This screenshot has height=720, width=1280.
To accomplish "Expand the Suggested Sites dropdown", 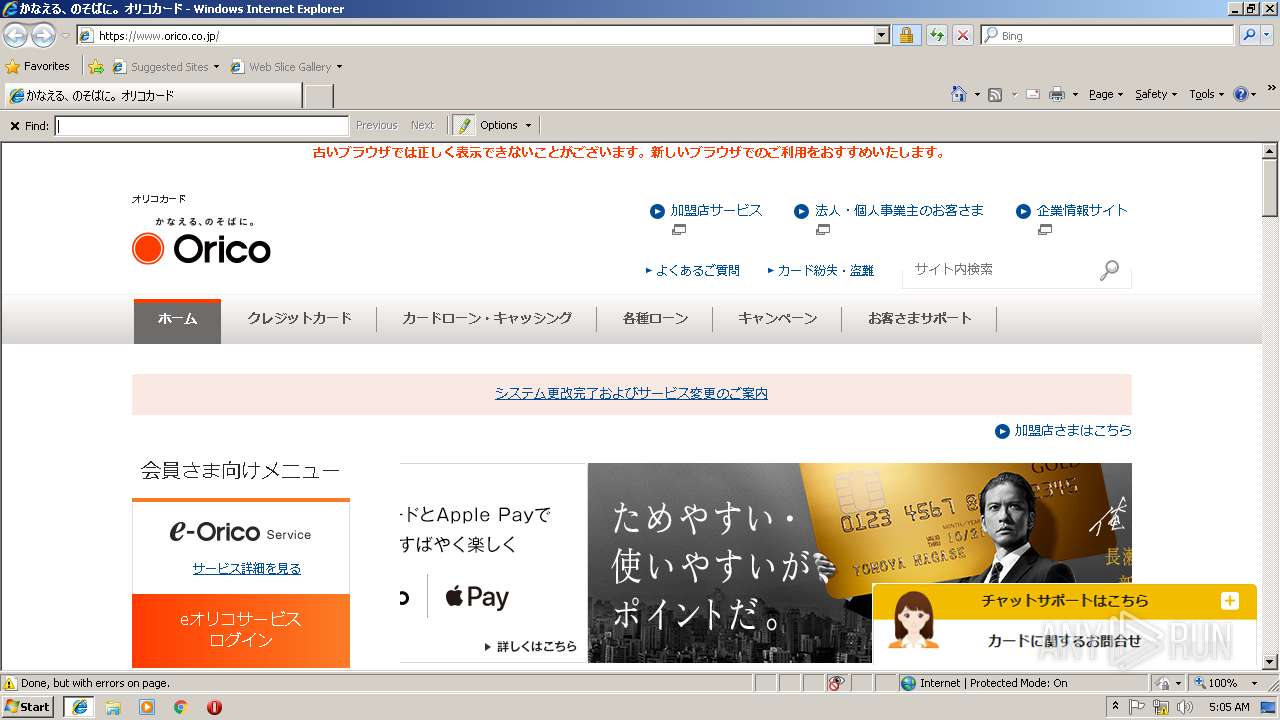I will pos(216,67).
